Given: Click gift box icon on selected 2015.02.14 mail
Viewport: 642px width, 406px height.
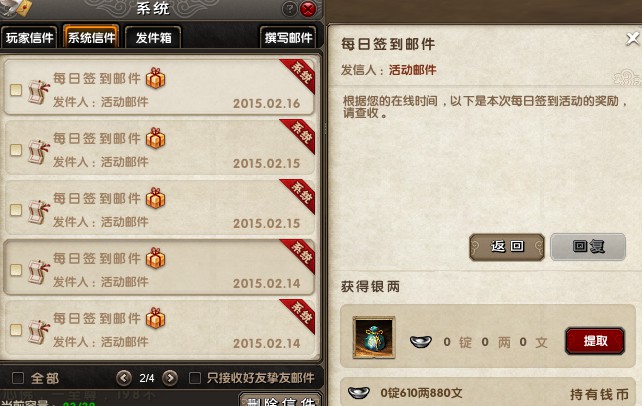Looking at the screenshot, I should click(x=156, y=258).
